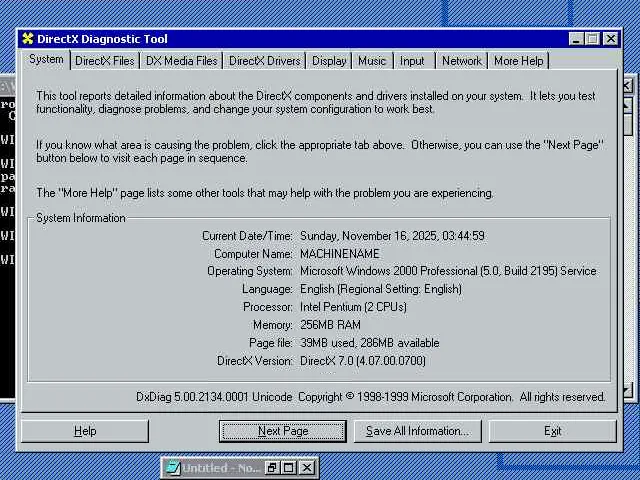Select the More Help tab
This screenshot has width=640, height=480.
point(518,61)
